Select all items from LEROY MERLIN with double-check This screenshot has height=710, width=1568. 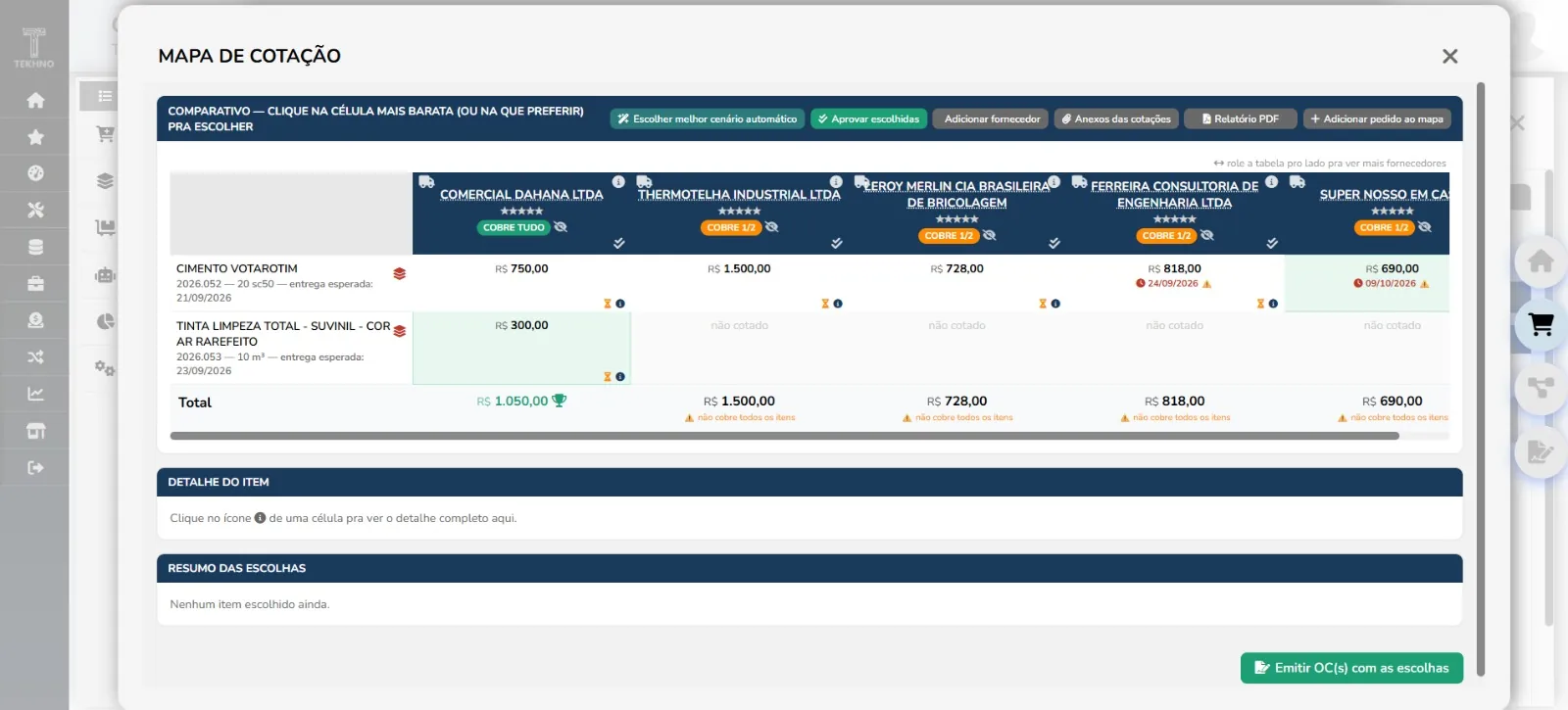coord(1054,243)
